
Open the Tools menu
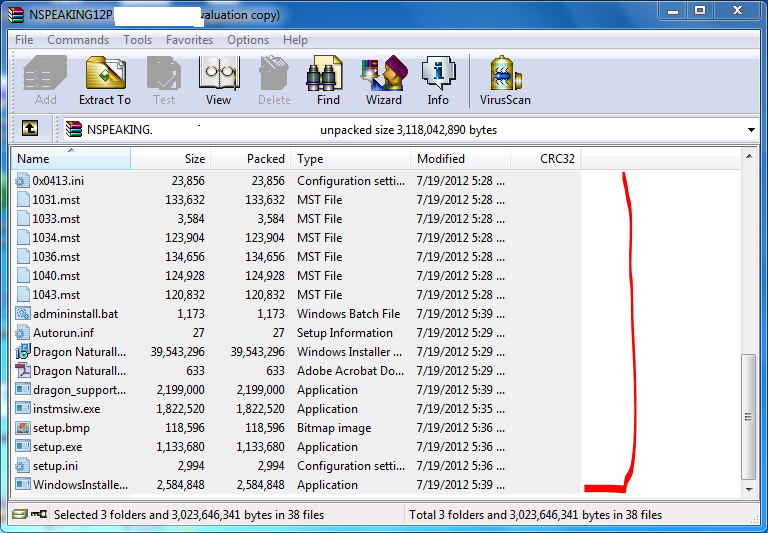pos(137,40)
